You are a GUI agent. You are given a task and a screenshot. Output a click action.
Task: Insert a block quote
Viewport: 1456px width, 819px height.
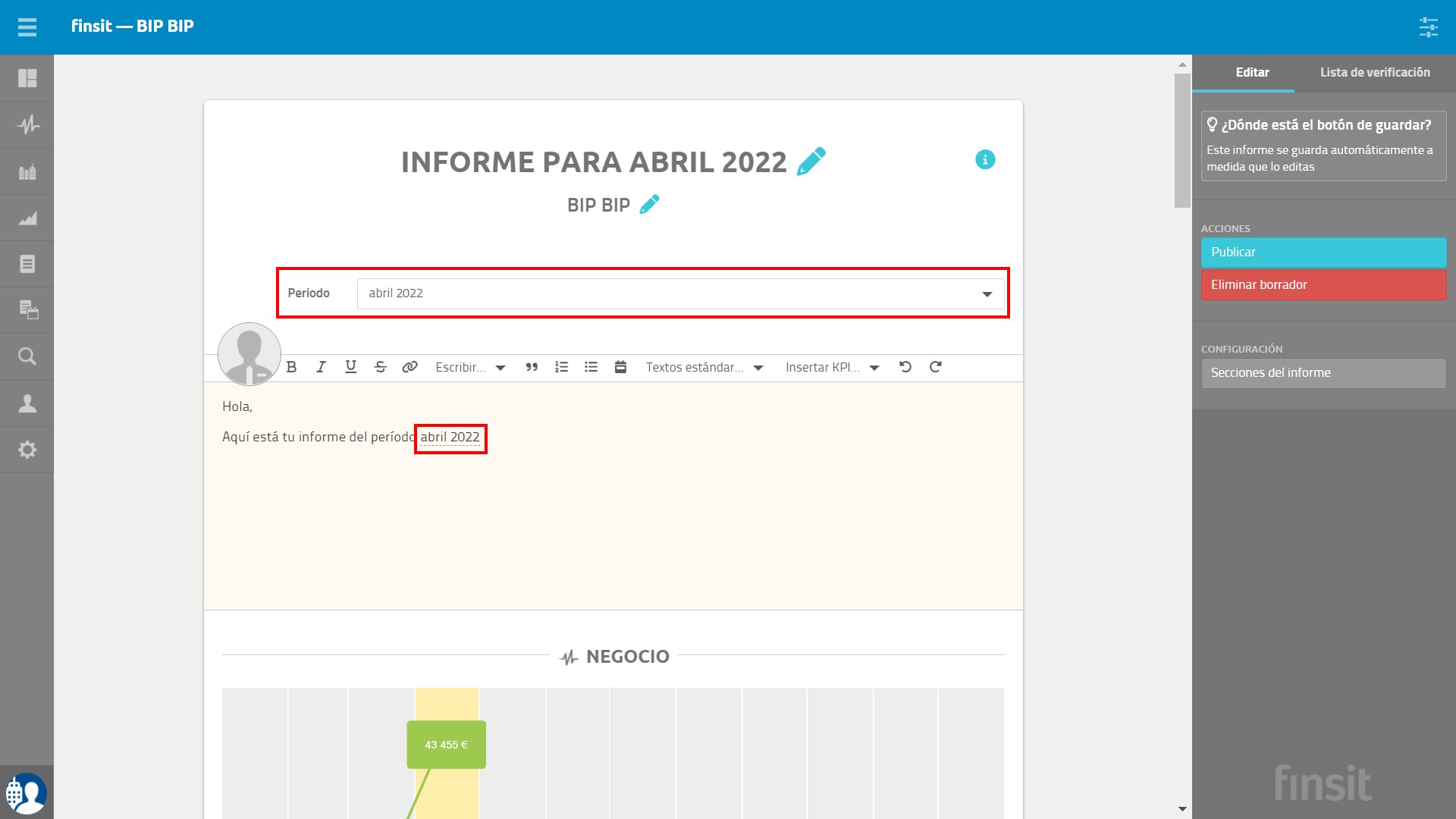[x=532, y=367]
